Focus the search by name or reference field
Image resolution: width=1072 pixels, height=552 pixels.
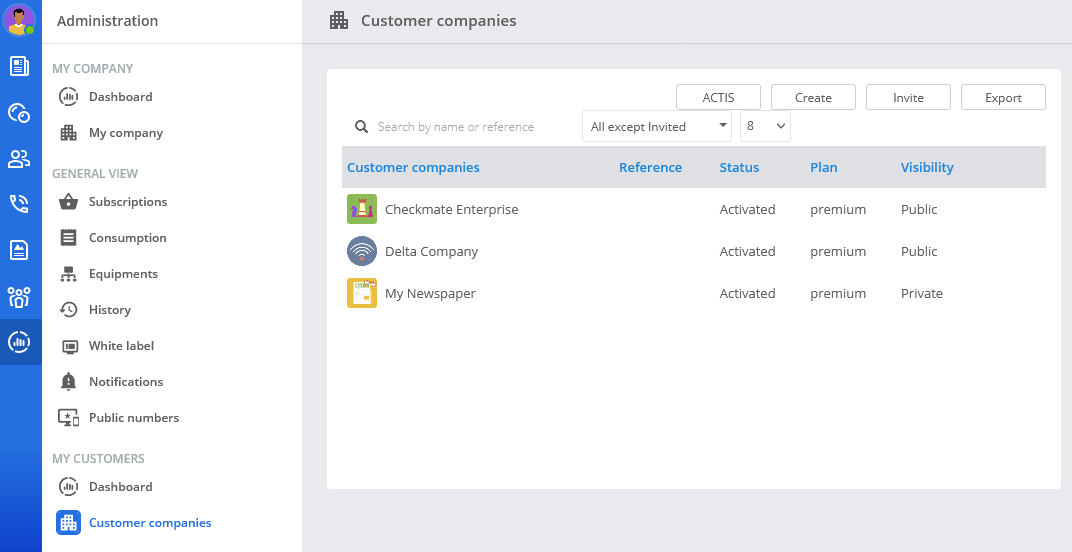[x=472, y=127]
